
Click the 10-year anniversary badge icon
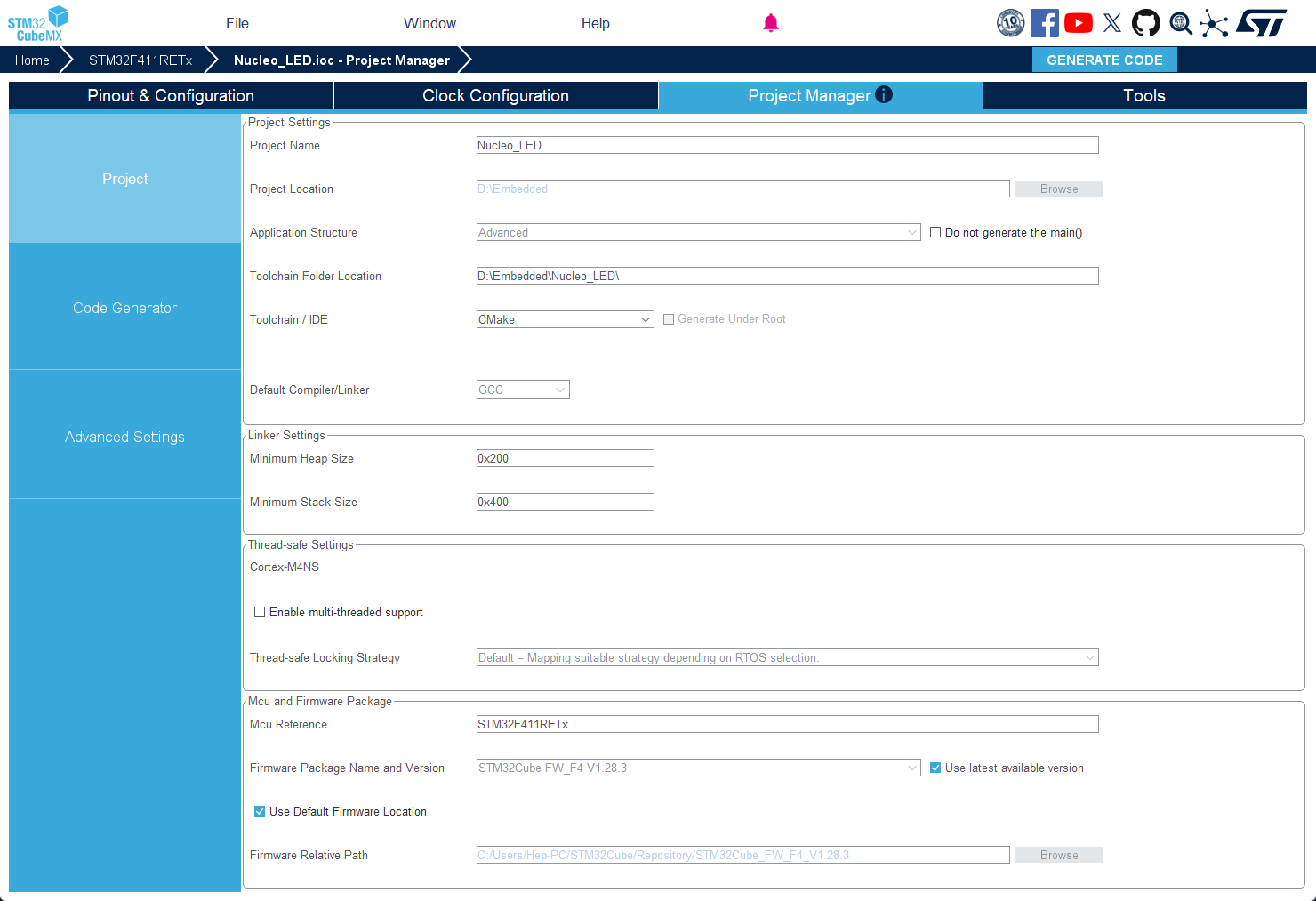[x=1011, y=23]
